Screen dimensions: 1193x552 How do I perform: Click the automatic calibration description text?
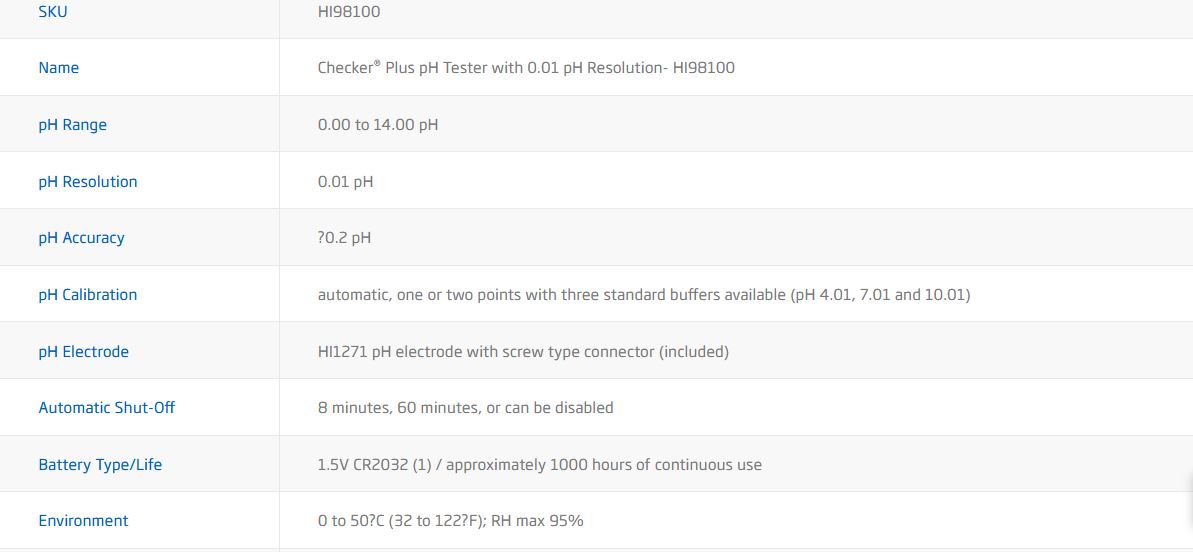[644, 295]
